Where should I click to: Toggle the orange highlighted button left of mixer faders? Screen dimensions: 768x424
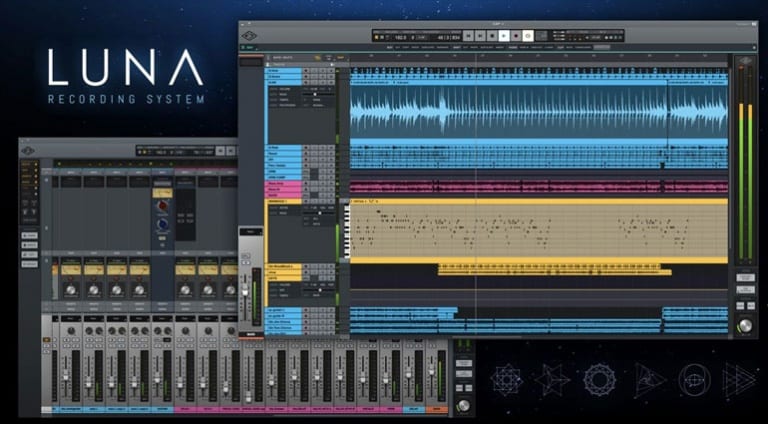pos(47,339)
